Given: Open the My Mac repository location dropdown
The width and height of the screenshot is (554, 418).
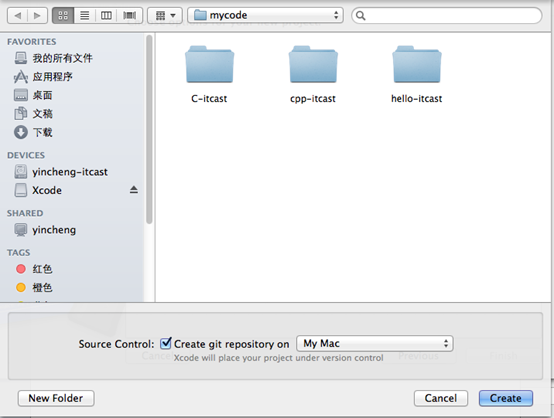Looking at the screenshot, I should click(x=375, y=343).
